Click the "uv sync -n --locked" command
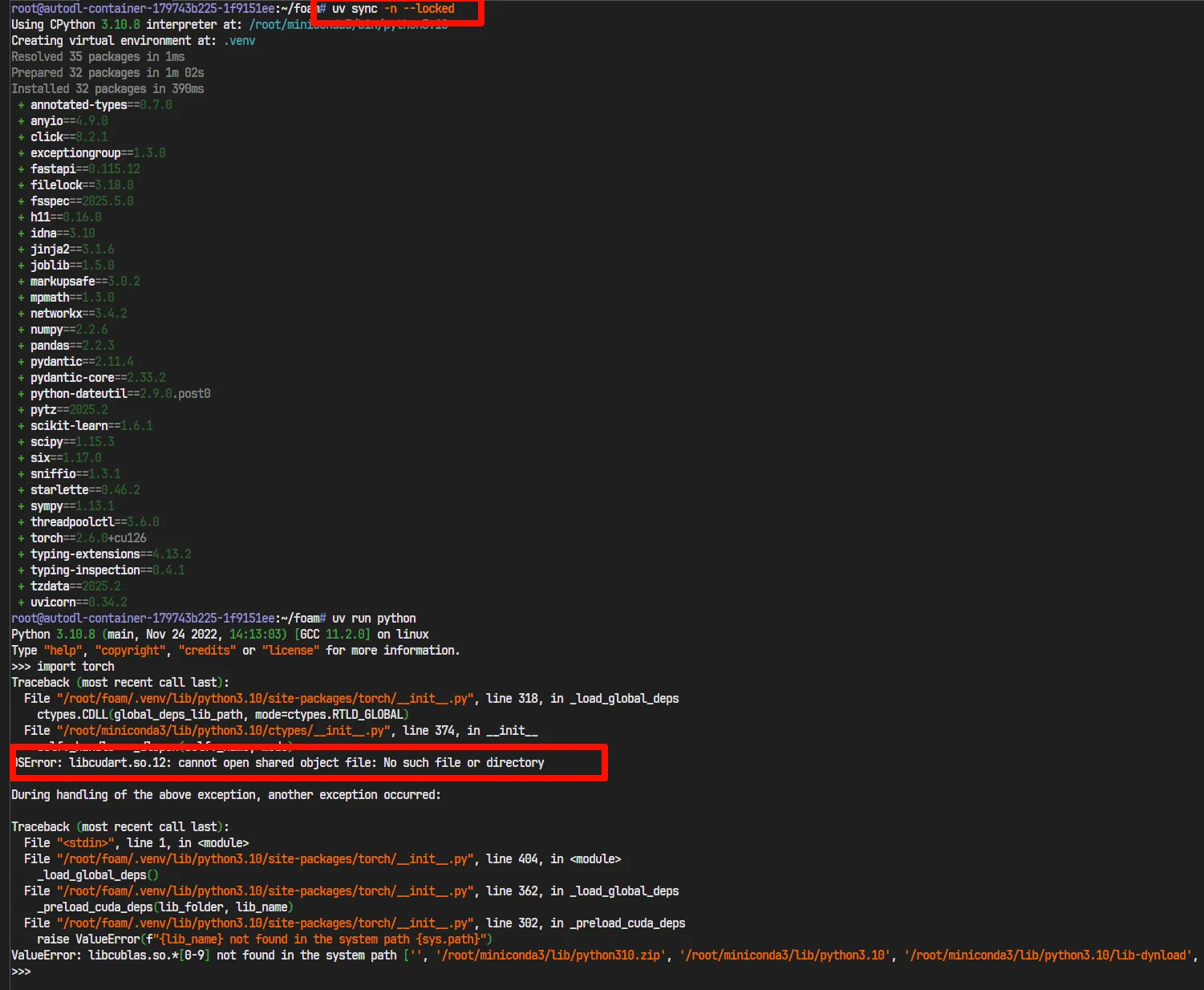This screenshot has width=1204, height=990. pos(393,9)
